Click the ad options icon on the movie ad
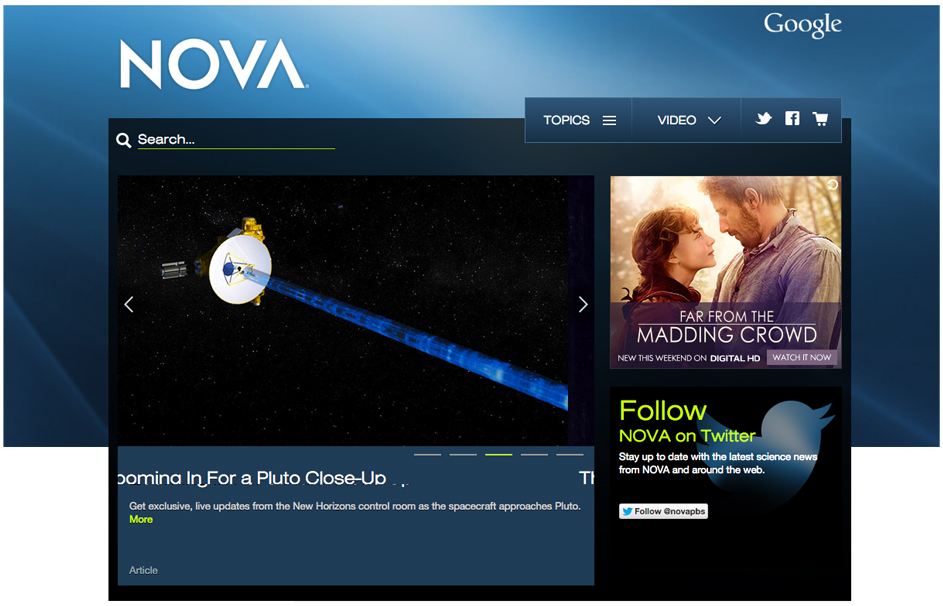943x606 pixels. (833, 185)
